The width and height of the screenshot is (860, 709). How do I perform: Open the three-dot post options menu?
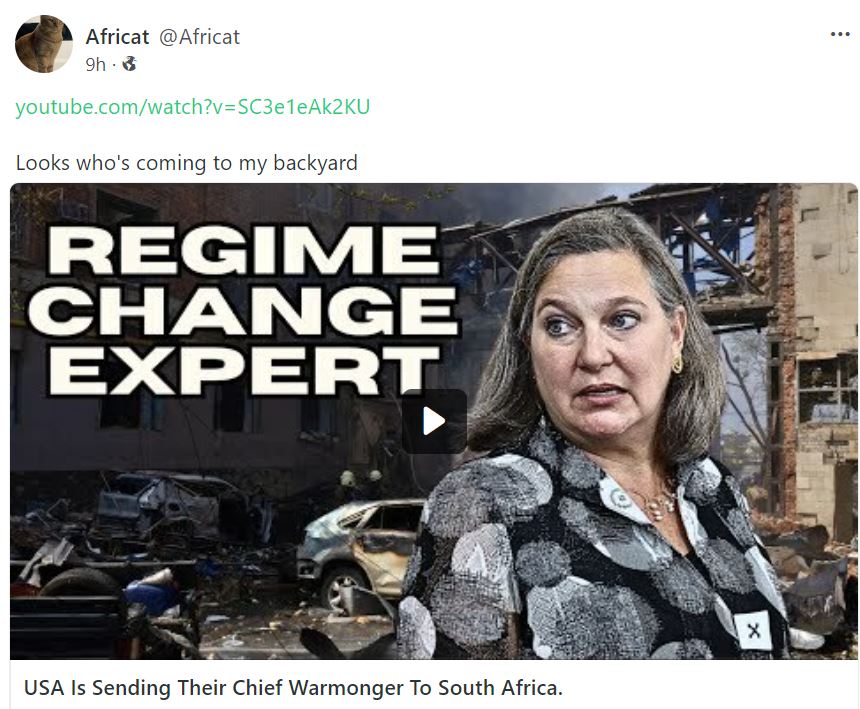(x=840, y=35)
